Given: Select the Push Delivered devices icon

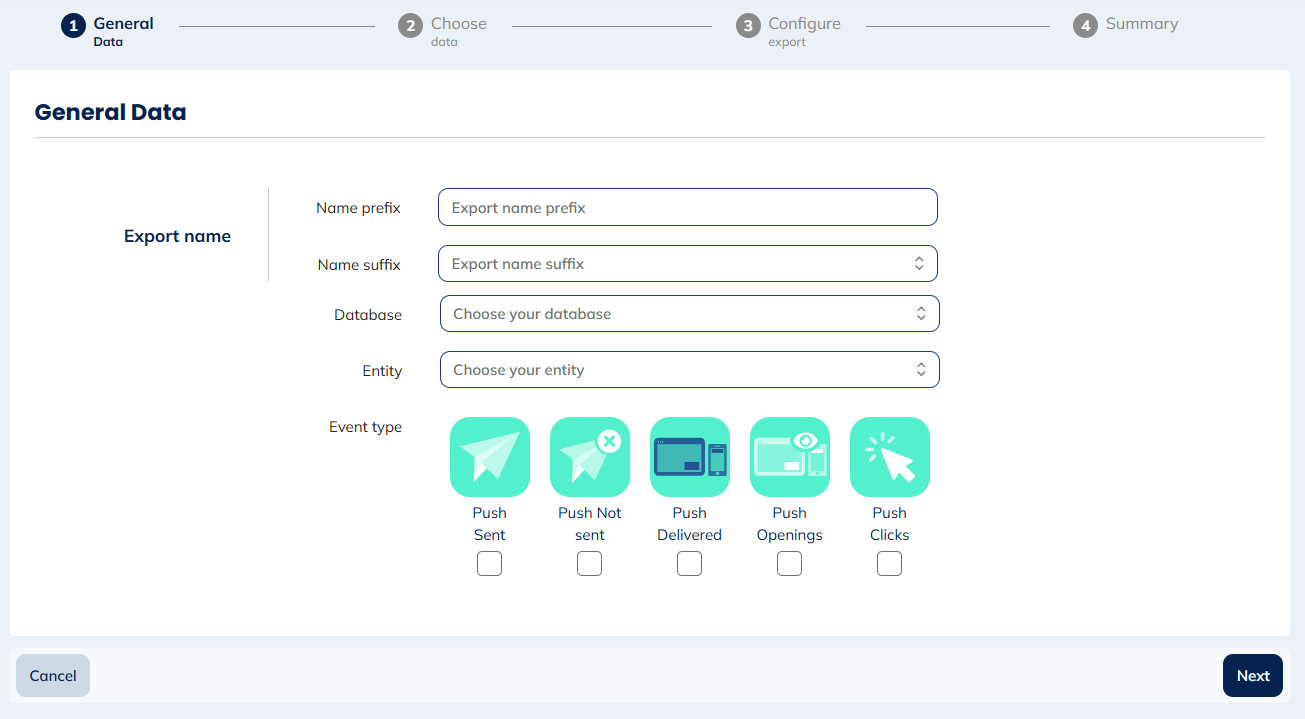Looking at the screenshot, I should click(x=689, y=456).
